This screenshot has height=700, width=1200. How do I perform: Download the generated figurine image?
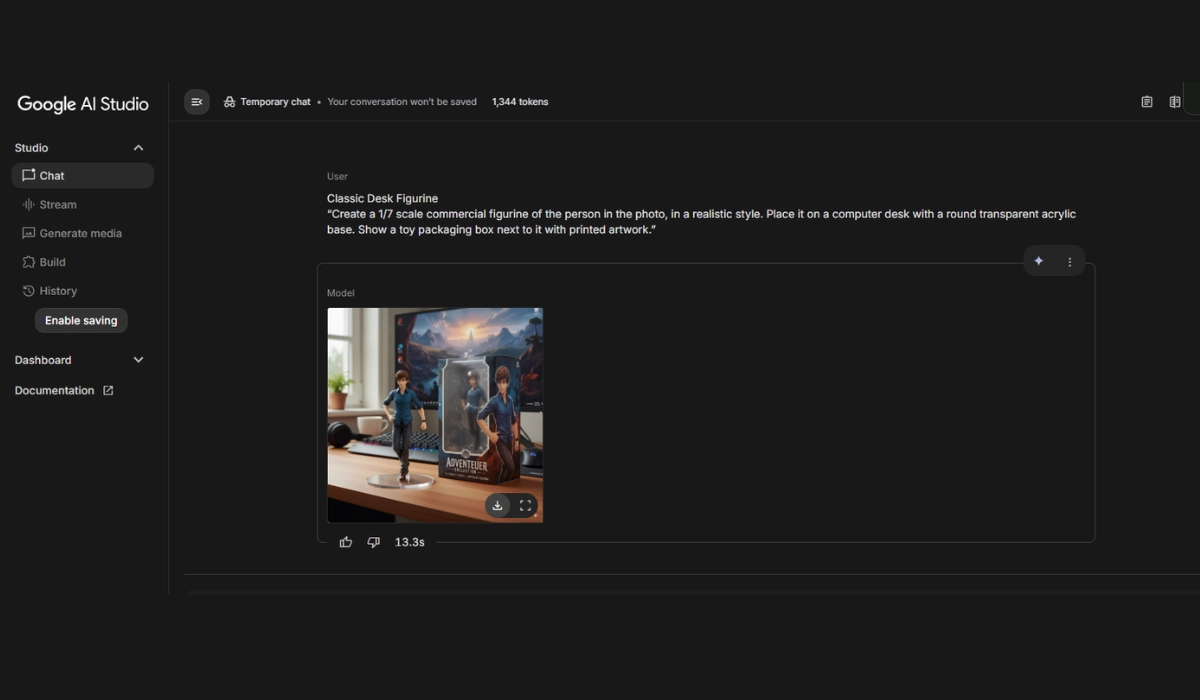point(497,506)
